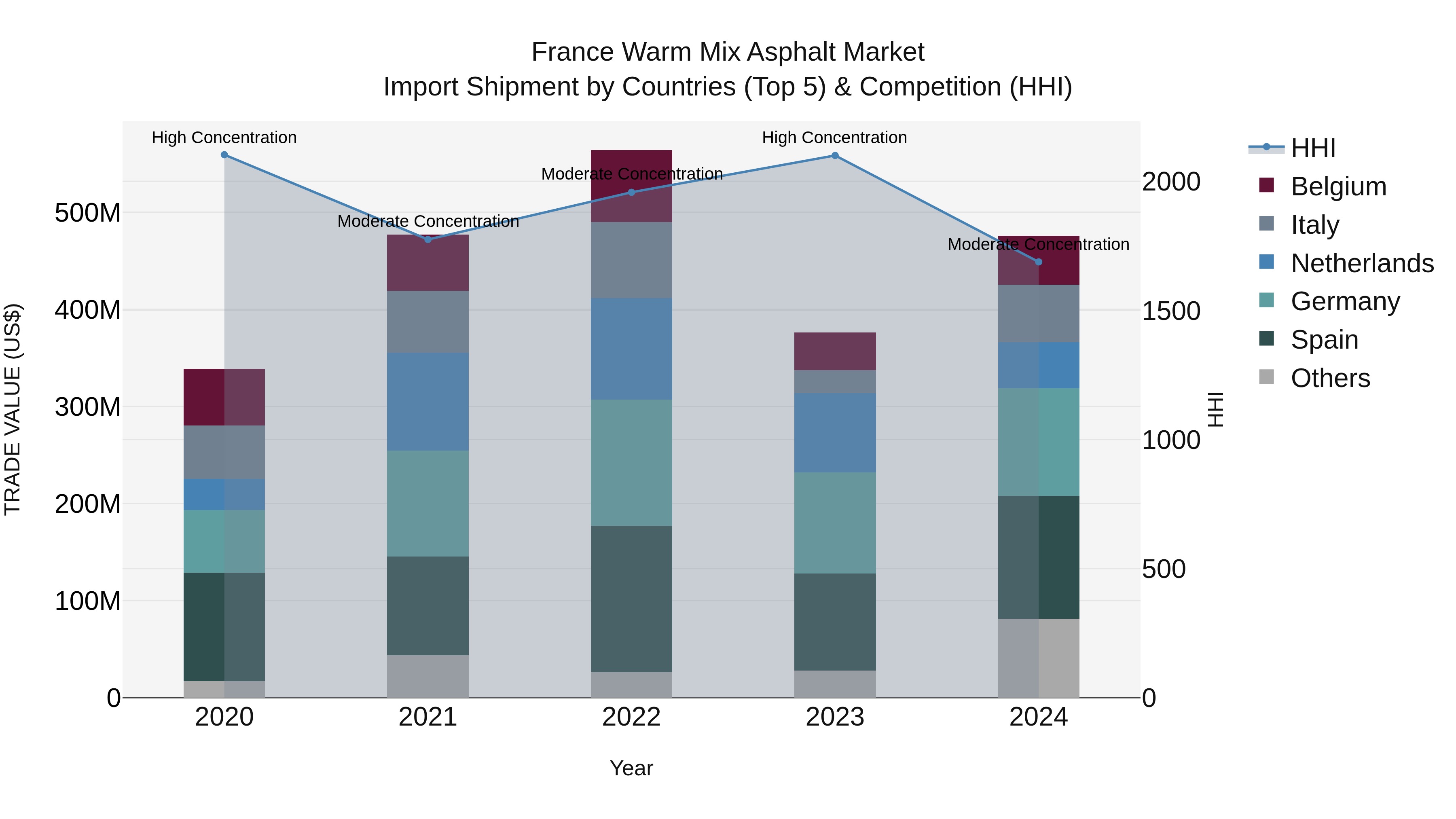
Task: Select the Belgium segment of the 2020 bar
Action: [224, 397]
